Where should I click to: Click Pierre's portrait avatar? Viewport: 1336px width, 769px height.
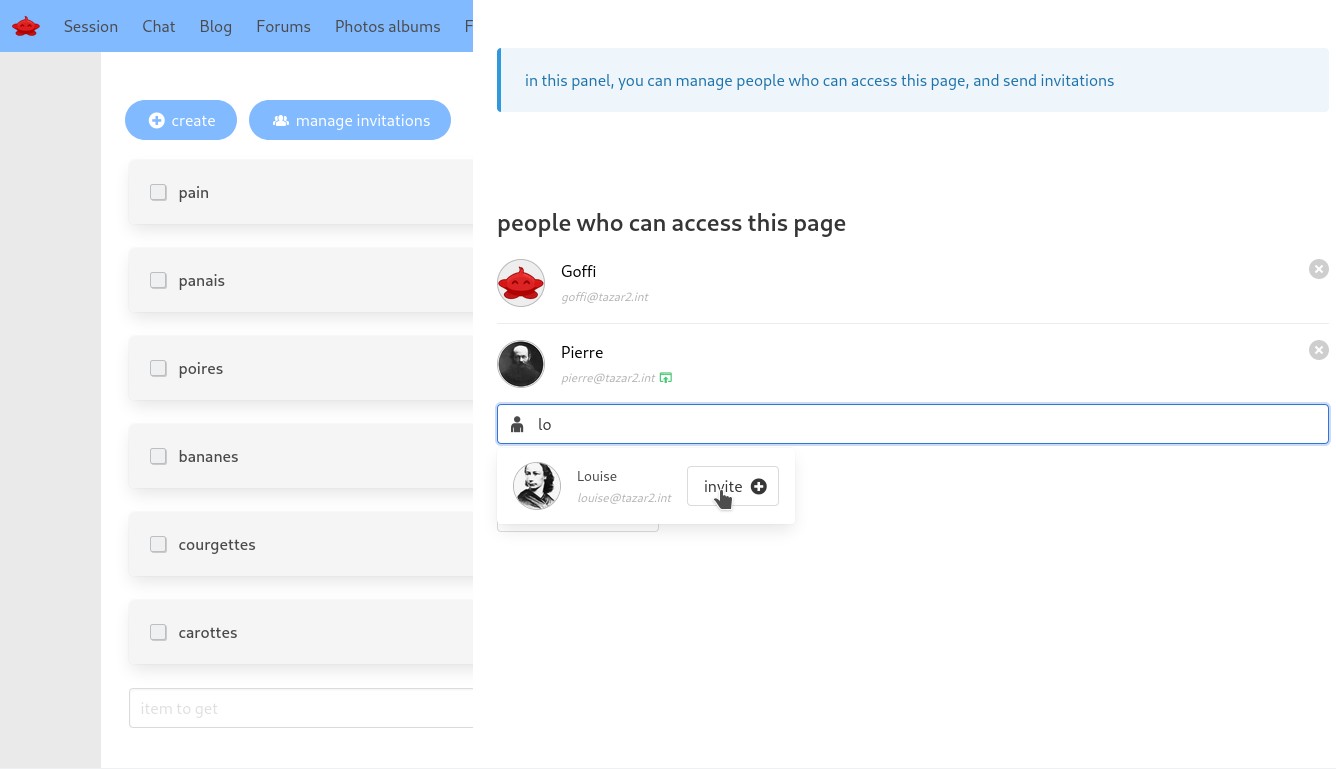521,364
